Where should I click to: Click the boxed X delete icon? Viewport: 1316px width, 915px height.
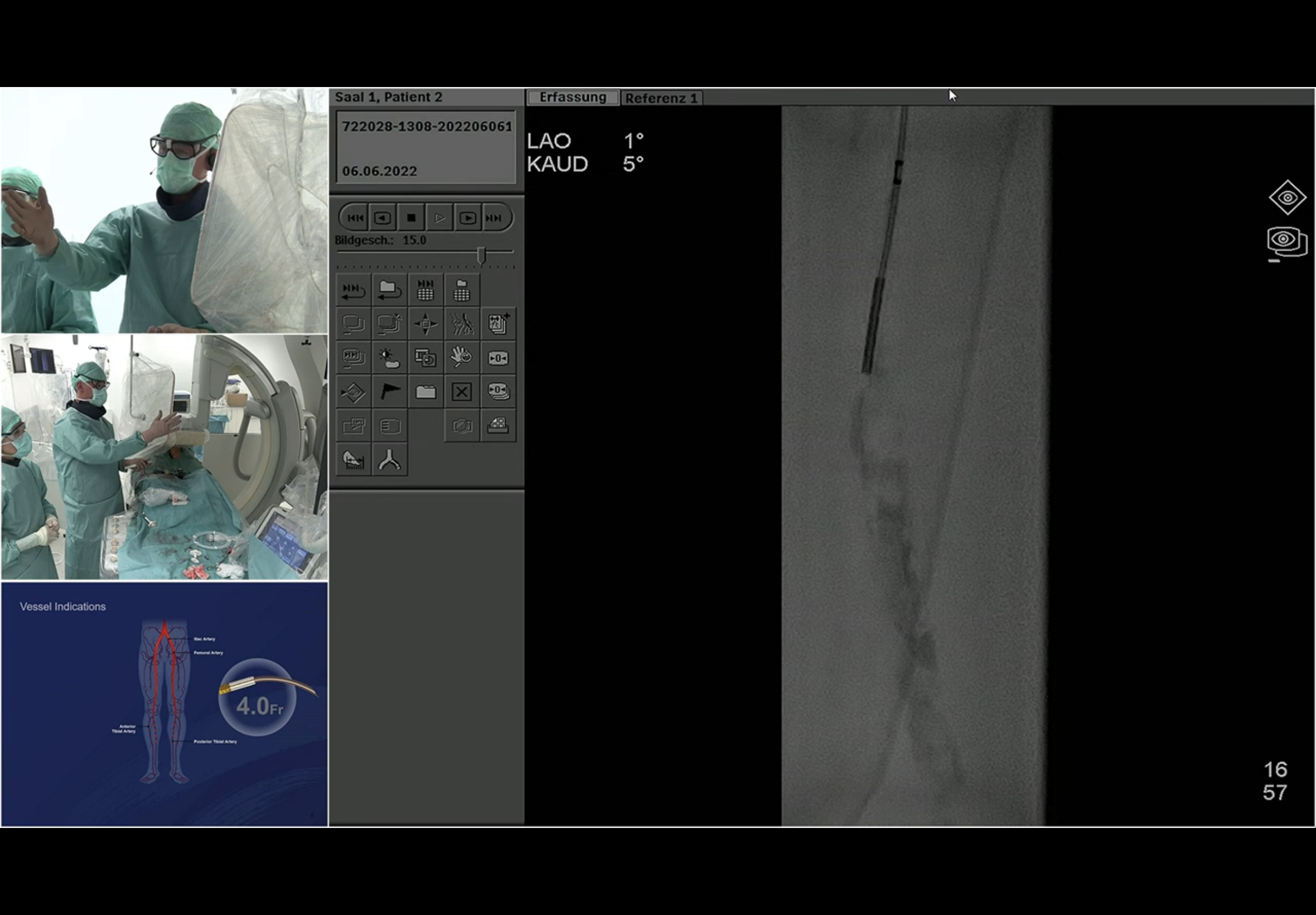click(x=462, y=392)
